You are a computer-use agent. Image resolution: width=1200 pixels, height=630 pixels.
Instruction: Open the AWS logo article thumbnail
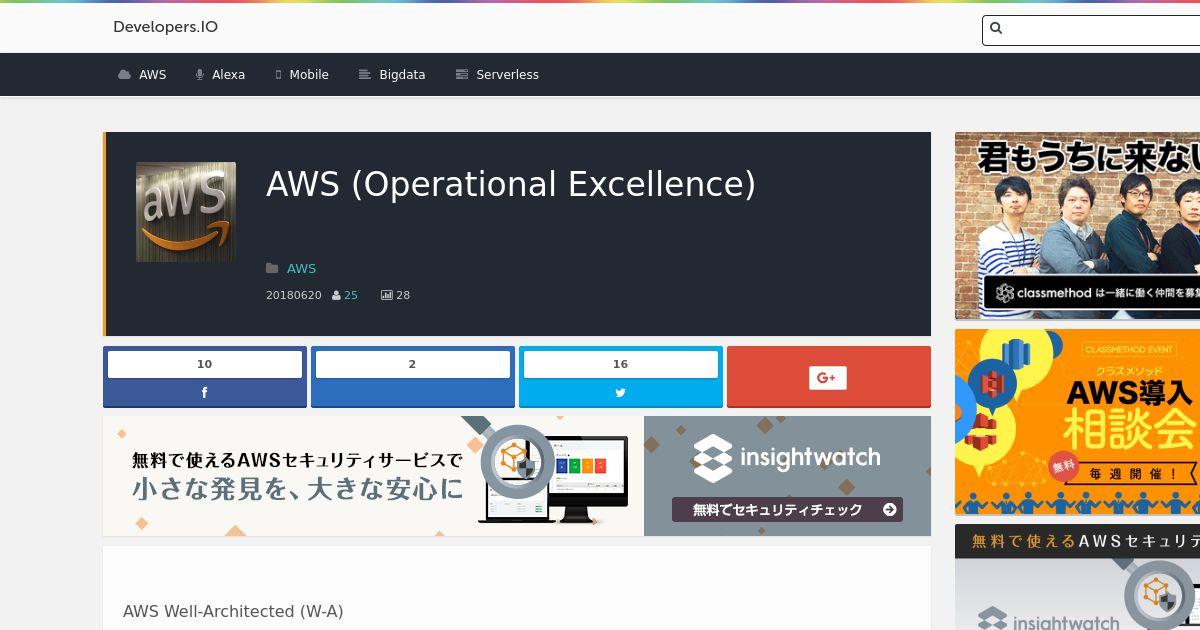186,212
